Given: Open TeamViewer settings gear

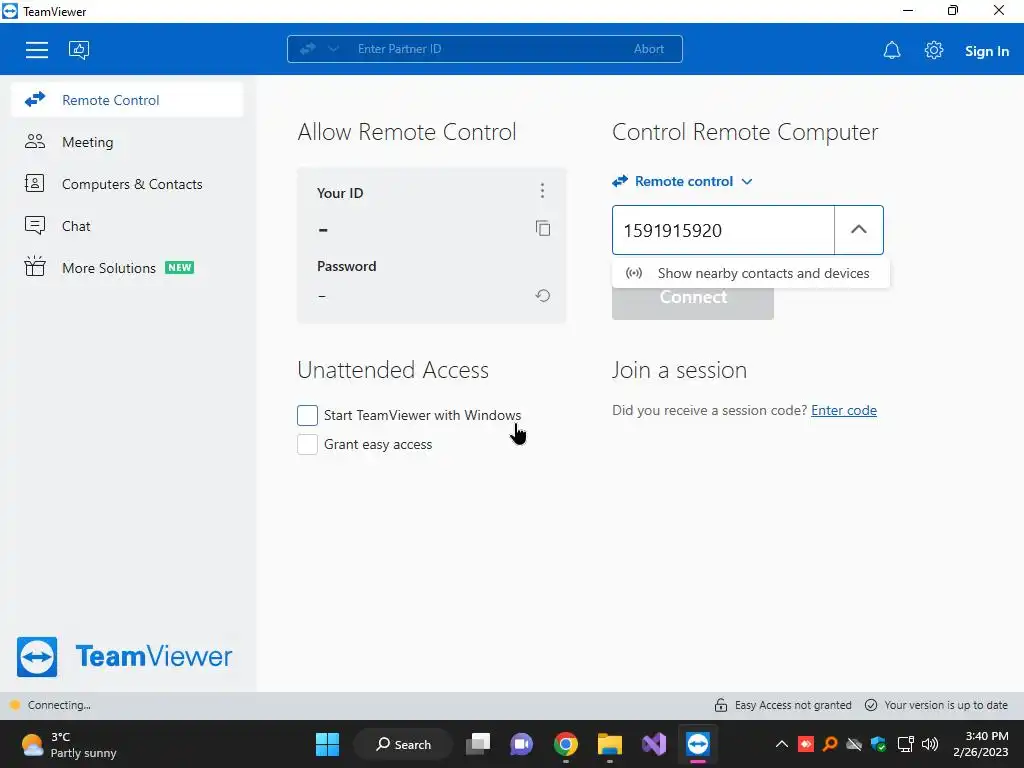Looking at the screenshot, I should pyautogui.click(x=934, y=50).
